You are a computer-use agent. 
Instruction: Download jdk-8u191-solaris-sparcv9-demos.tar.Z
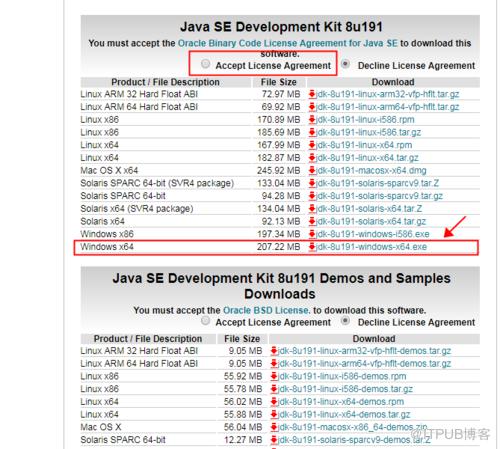point(354,440)
